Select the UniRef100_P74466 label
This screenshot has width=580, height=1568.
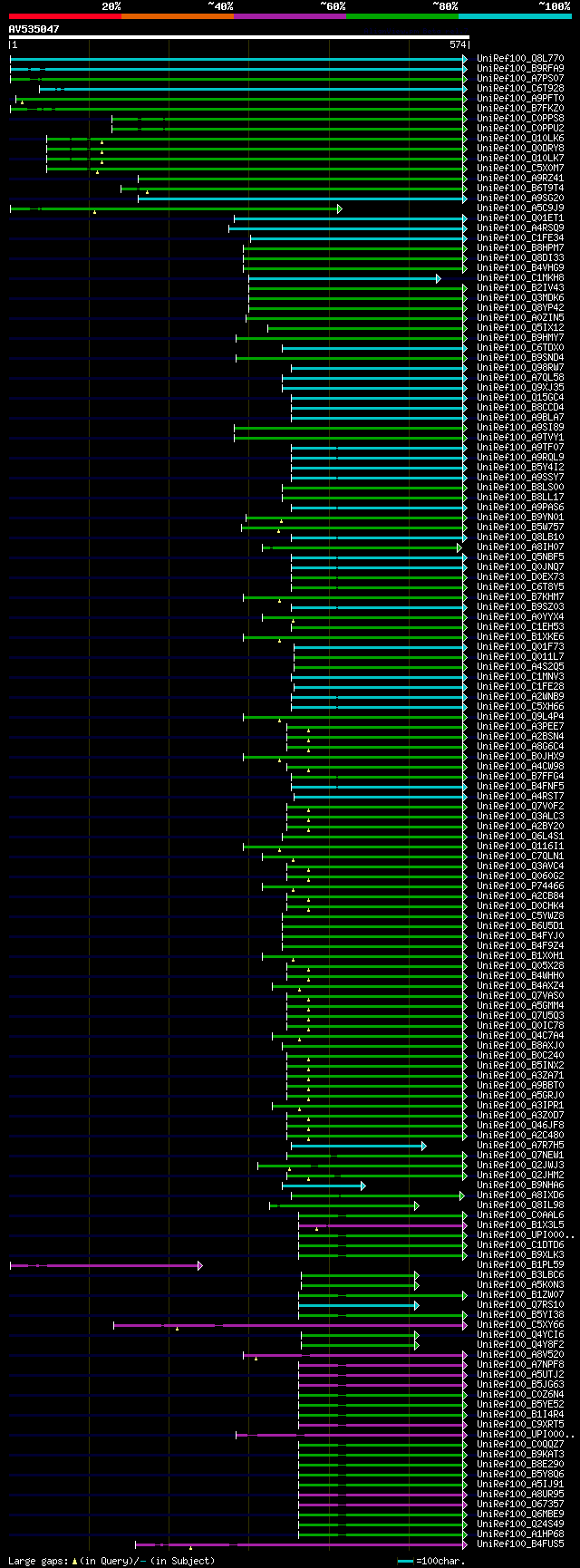(520, 886)
